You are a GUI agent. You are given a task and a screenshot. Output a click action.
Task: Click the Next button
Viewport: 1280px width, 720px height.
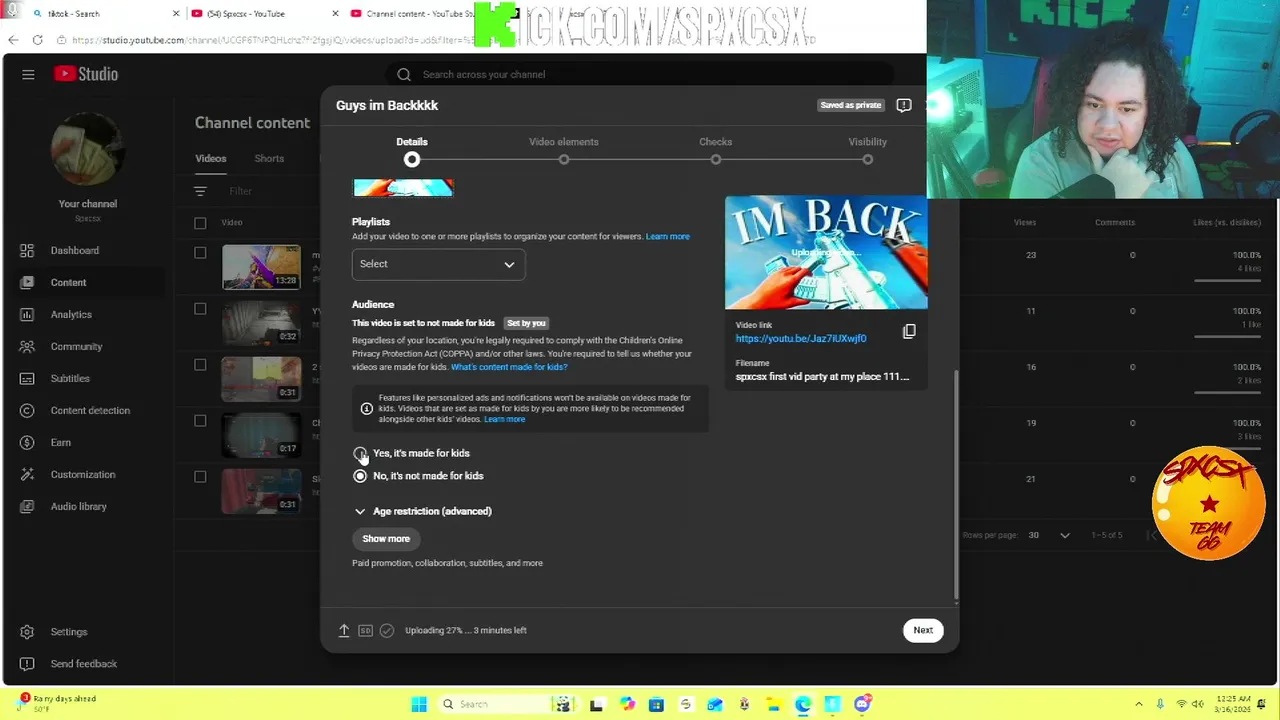click(923, 630)
